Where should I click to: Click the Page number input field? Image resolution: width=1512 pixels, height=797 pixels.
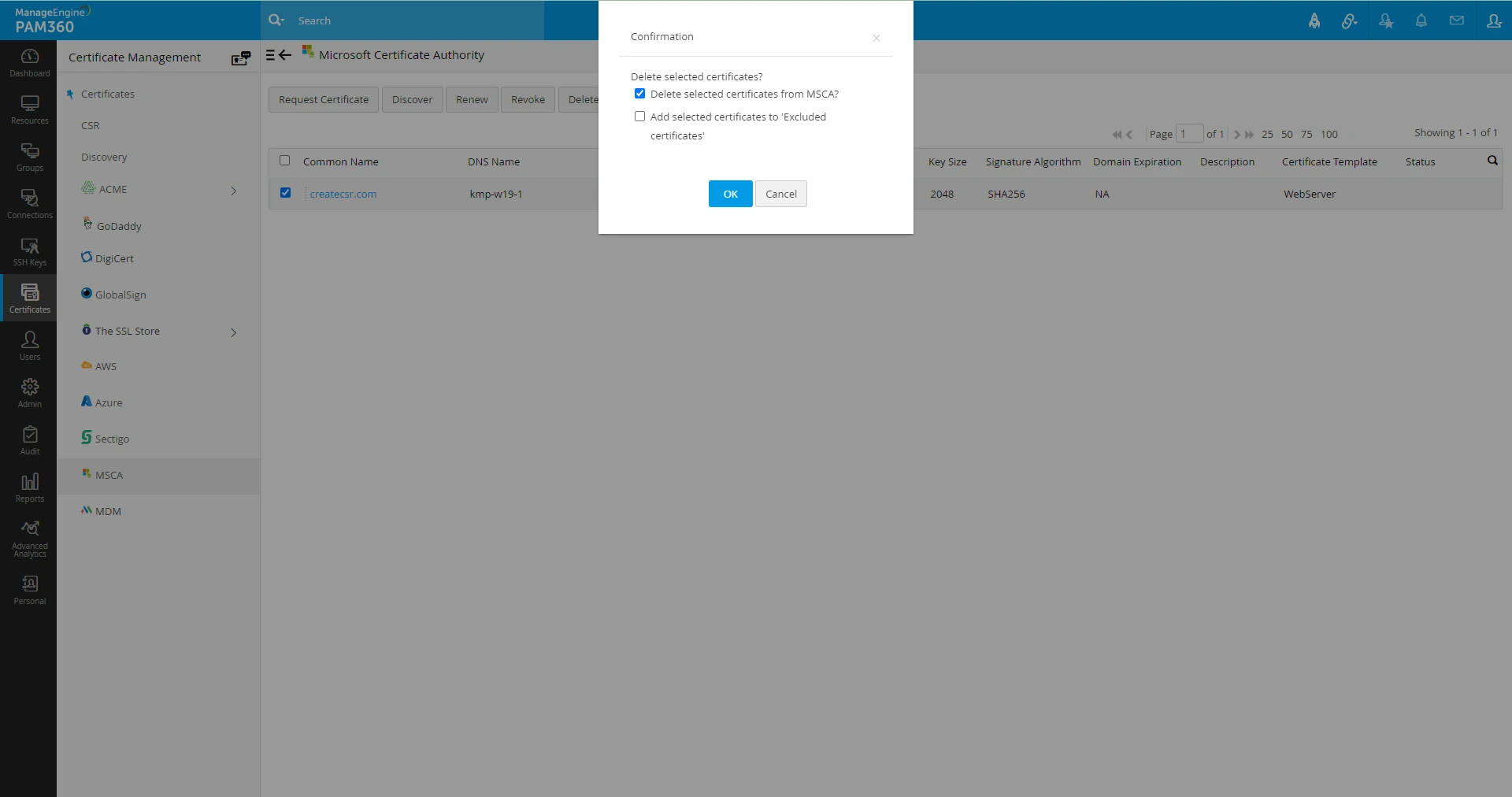click(x=1189, y=134)
